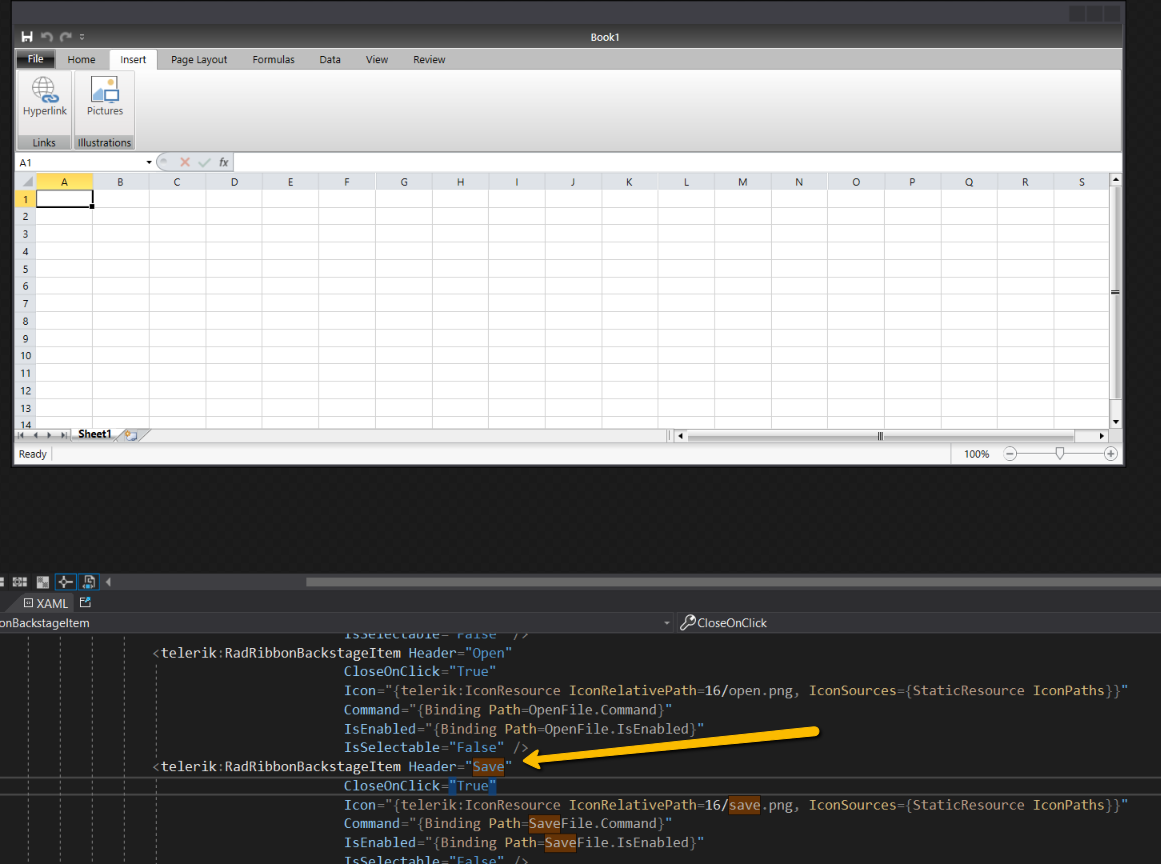Click the zoom slider thumb
This screenshot has width=1161, height=864.
click(1060, 453)
